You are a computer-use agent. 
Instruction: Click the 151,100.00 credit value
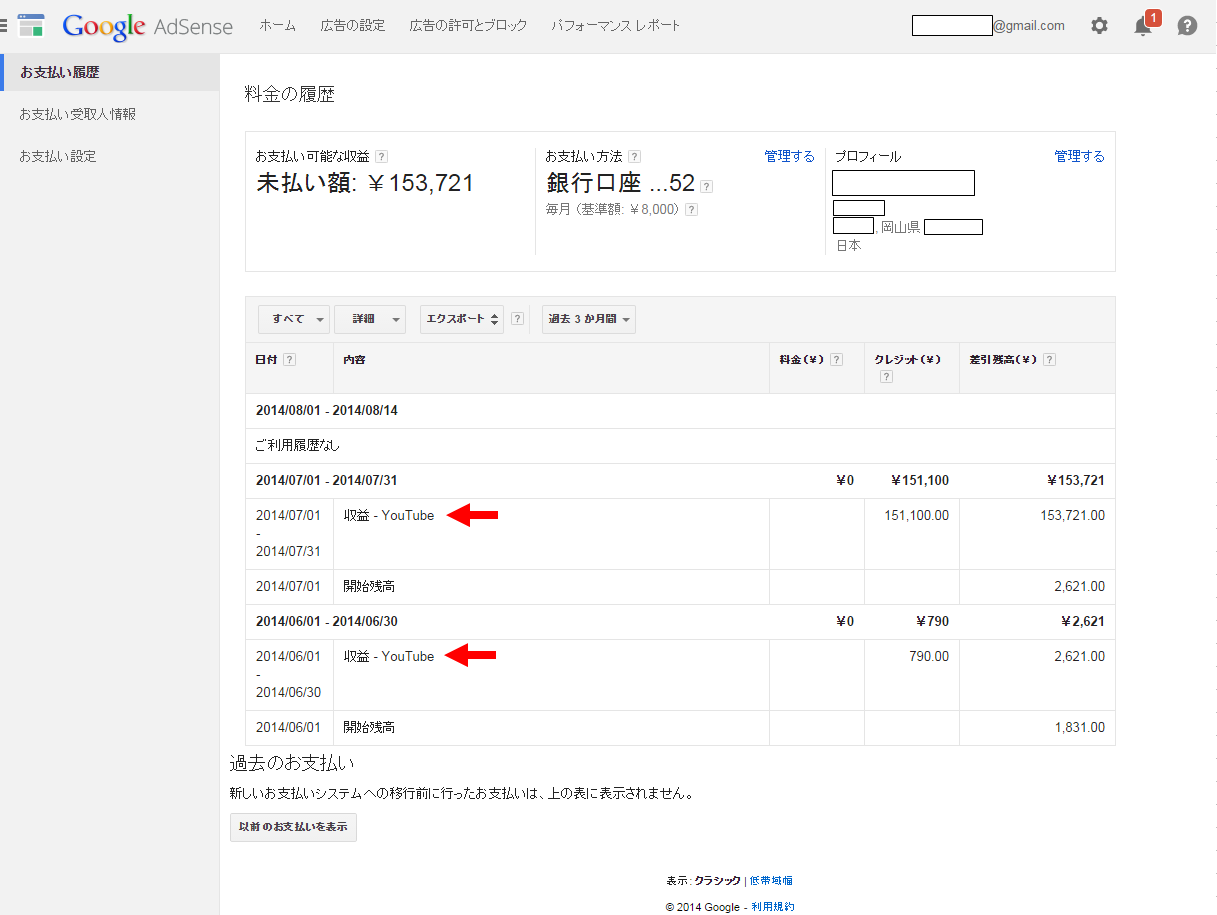pyautogui.click(x=917, y=516)
